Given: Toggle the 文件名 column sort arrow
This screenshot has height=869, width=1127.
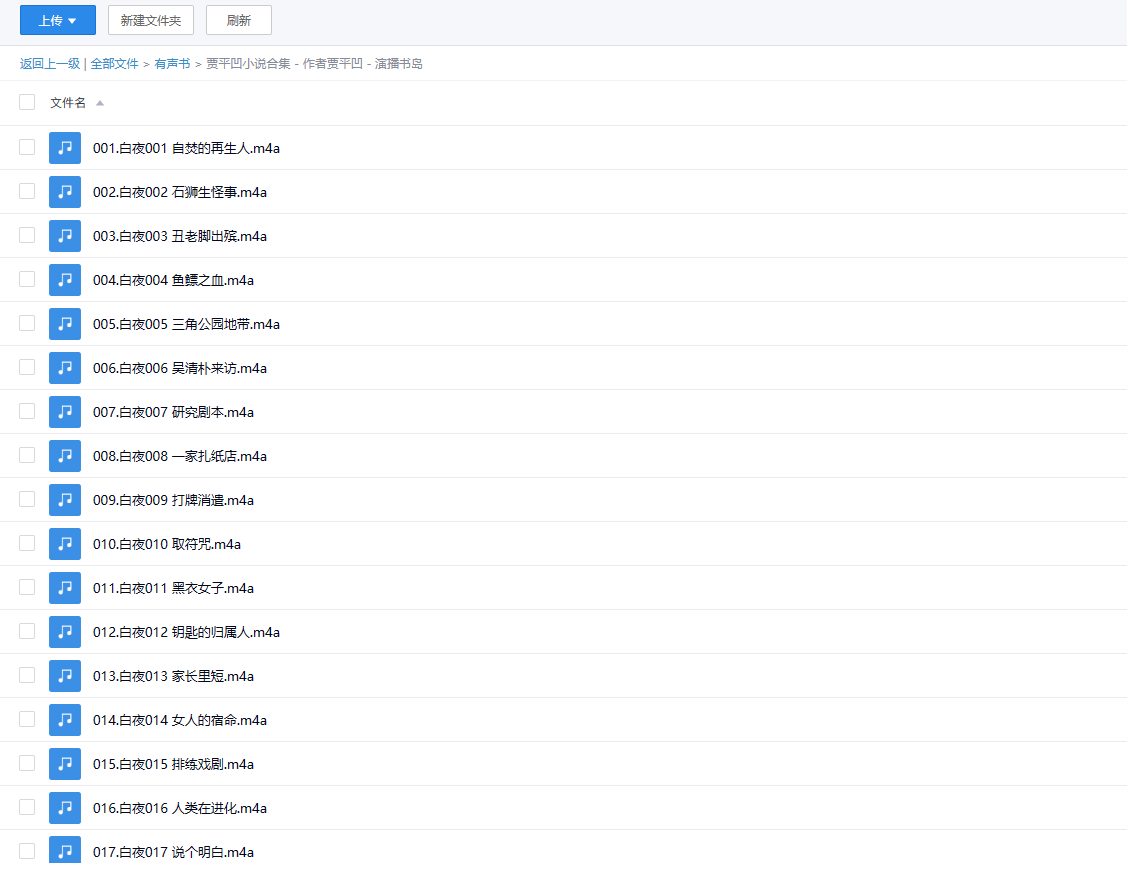Looking at the screenshot, I should pyautogui.click(x=99, y=102).
